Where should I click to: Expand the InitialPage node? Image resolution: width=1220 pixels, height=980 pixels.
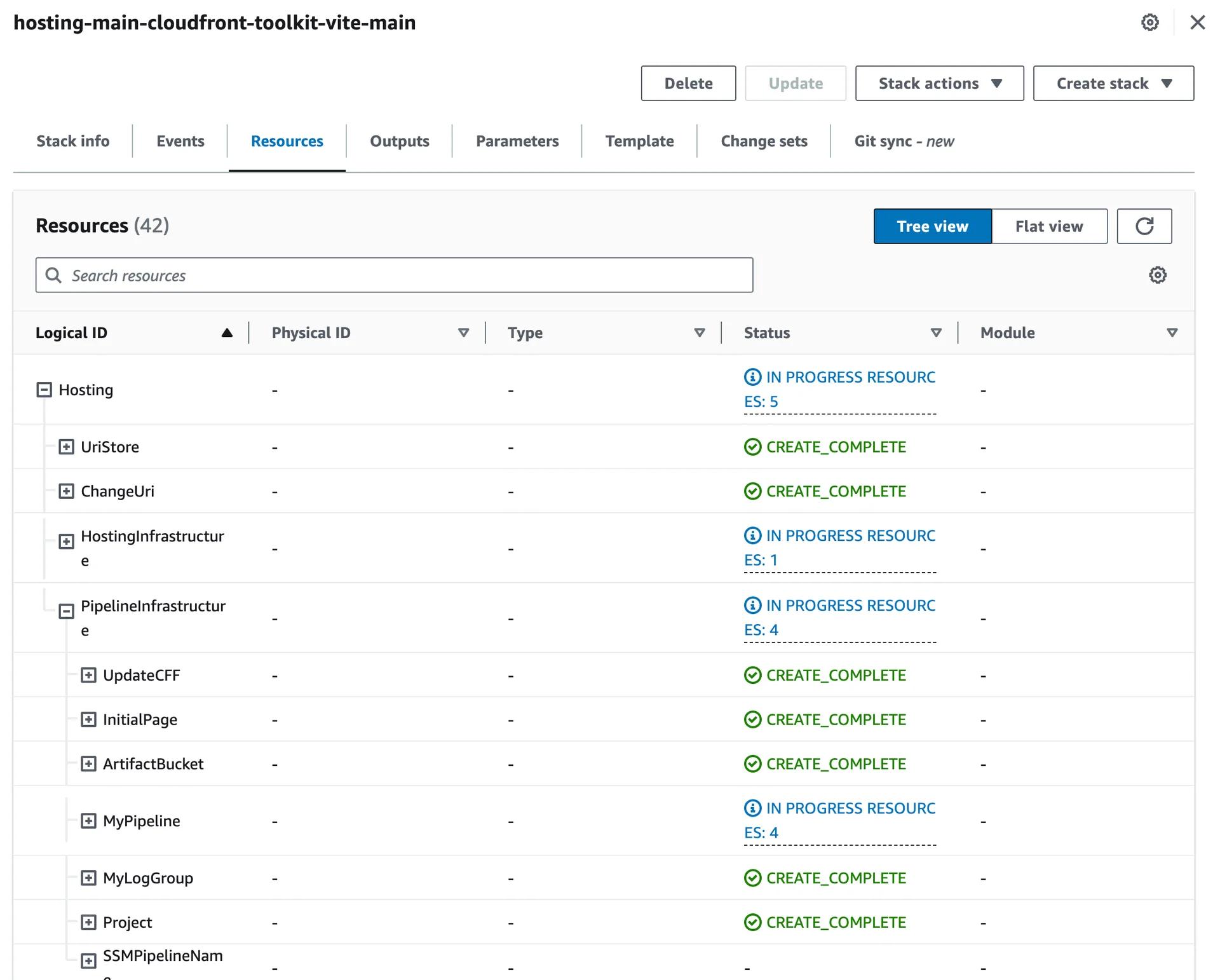pos(88,719)
